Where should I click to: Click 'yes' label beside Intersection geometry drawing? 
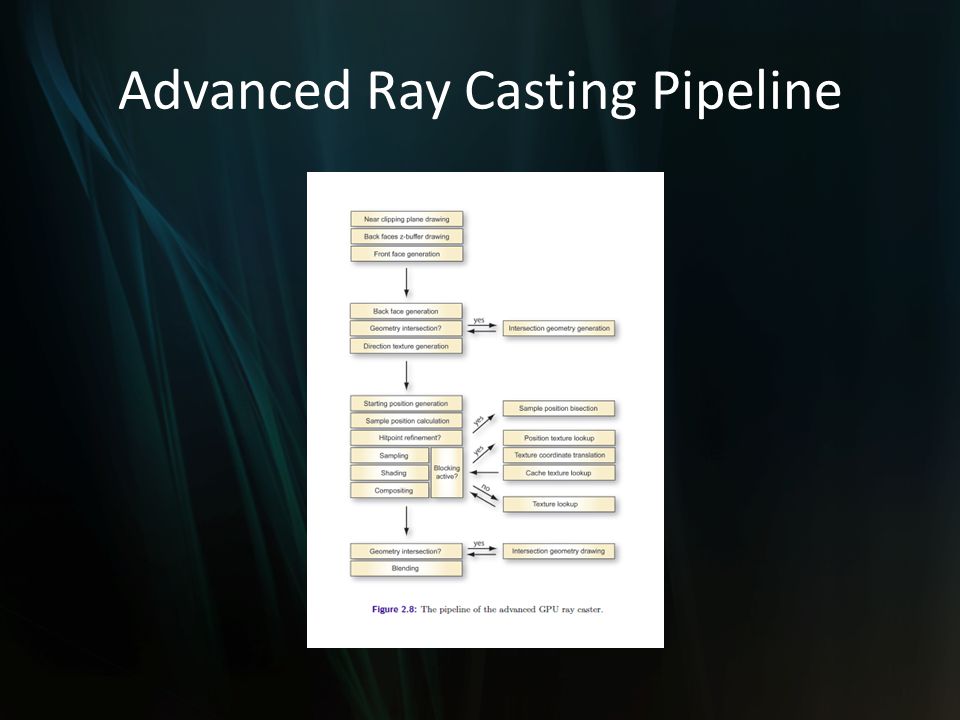tap(479, 543)
